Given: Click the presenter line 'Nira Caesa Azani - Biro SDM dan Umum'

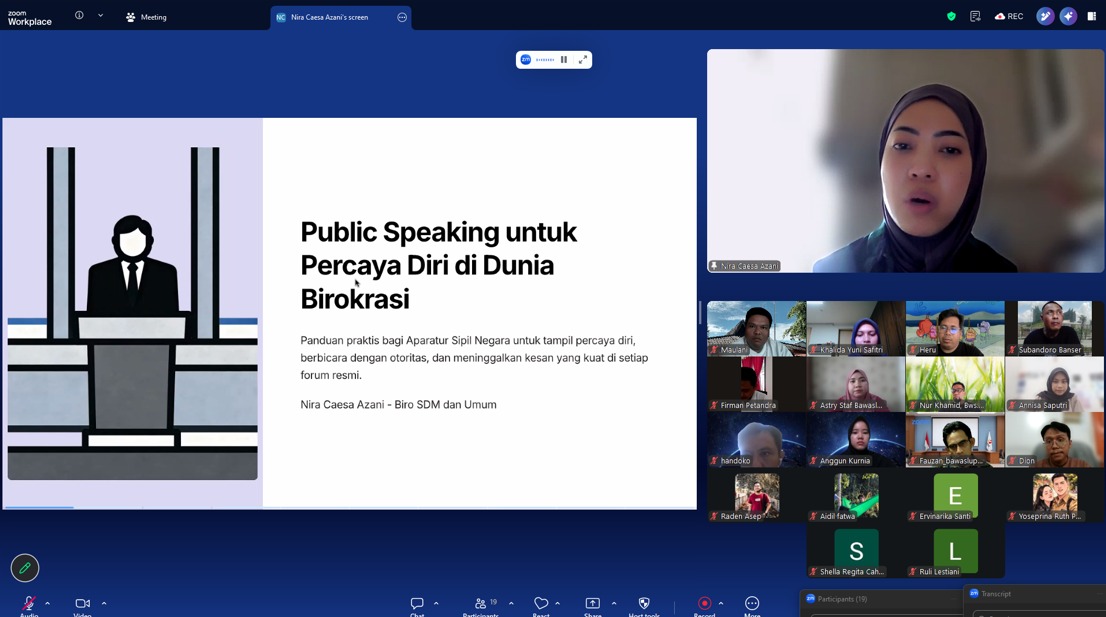Looking at the screenshot, I should click(x=399, y=405).
